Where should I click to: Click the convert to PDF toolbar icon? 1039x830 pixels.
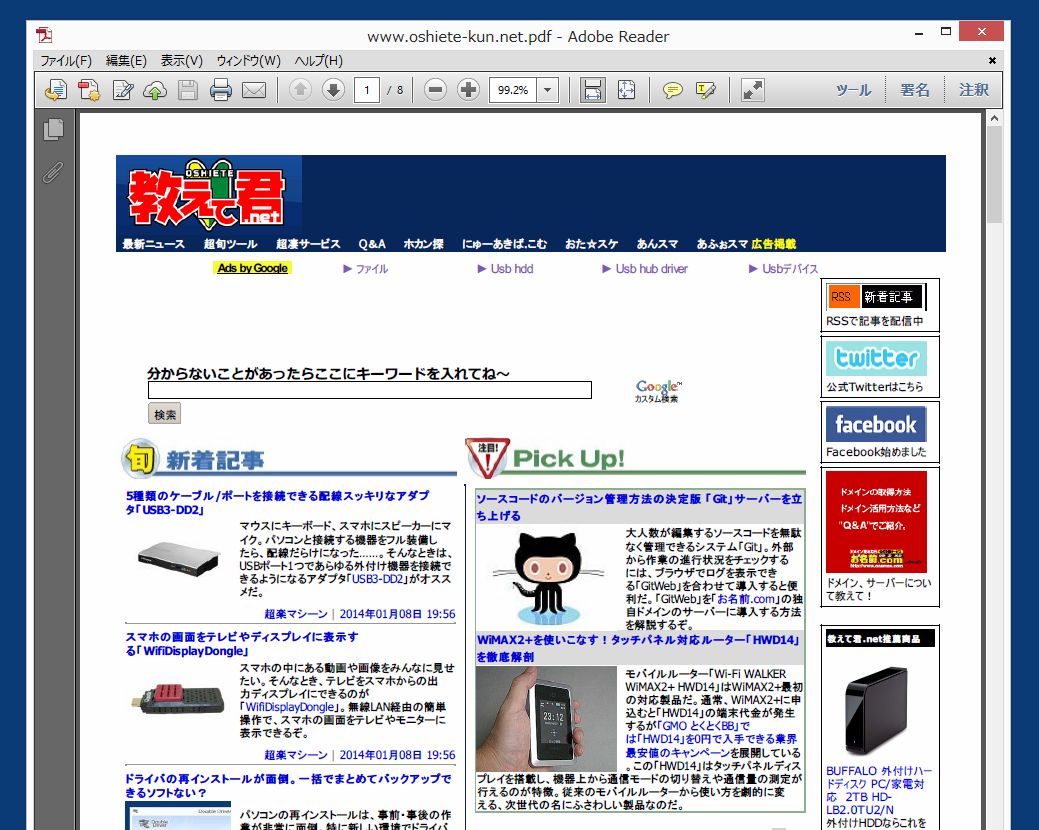tap(89, 89)
